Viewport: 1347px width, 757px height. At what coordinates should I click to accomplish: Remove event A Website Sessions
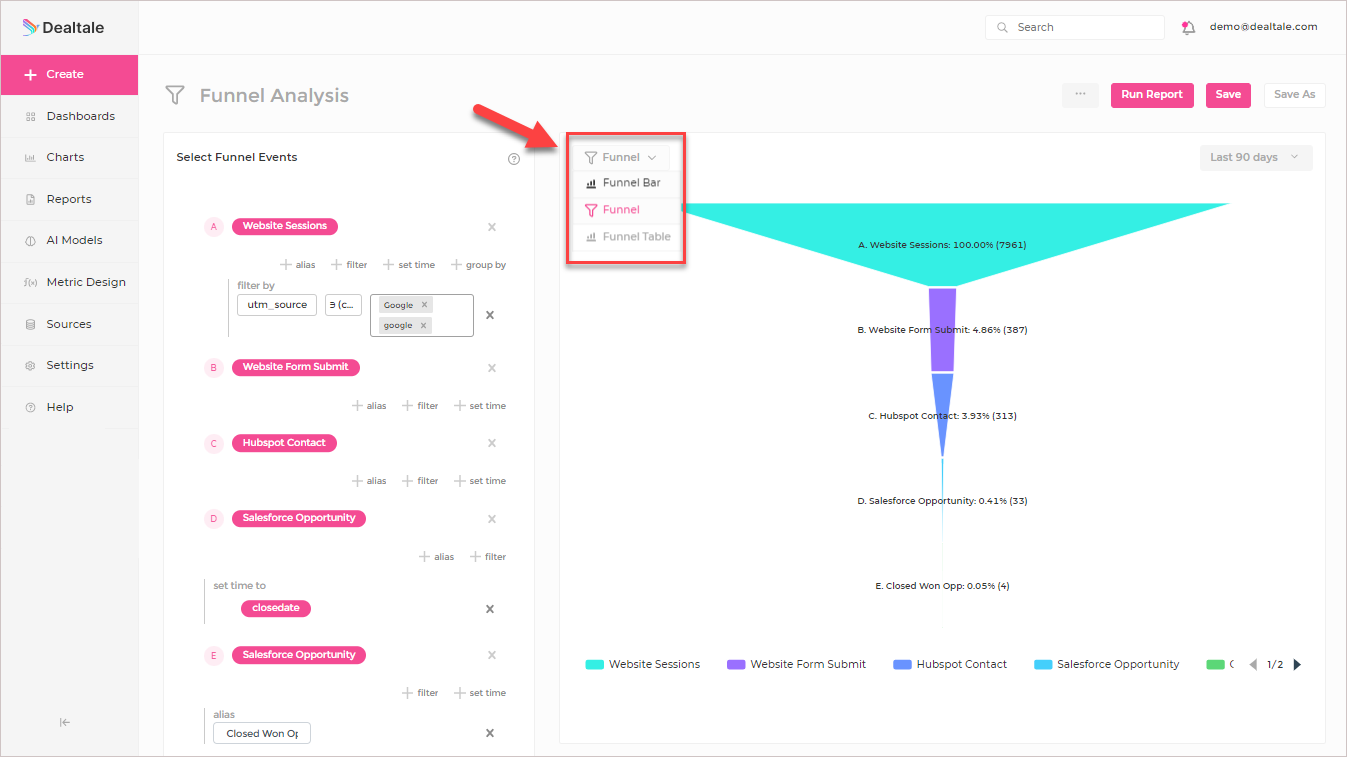(492, 227)
